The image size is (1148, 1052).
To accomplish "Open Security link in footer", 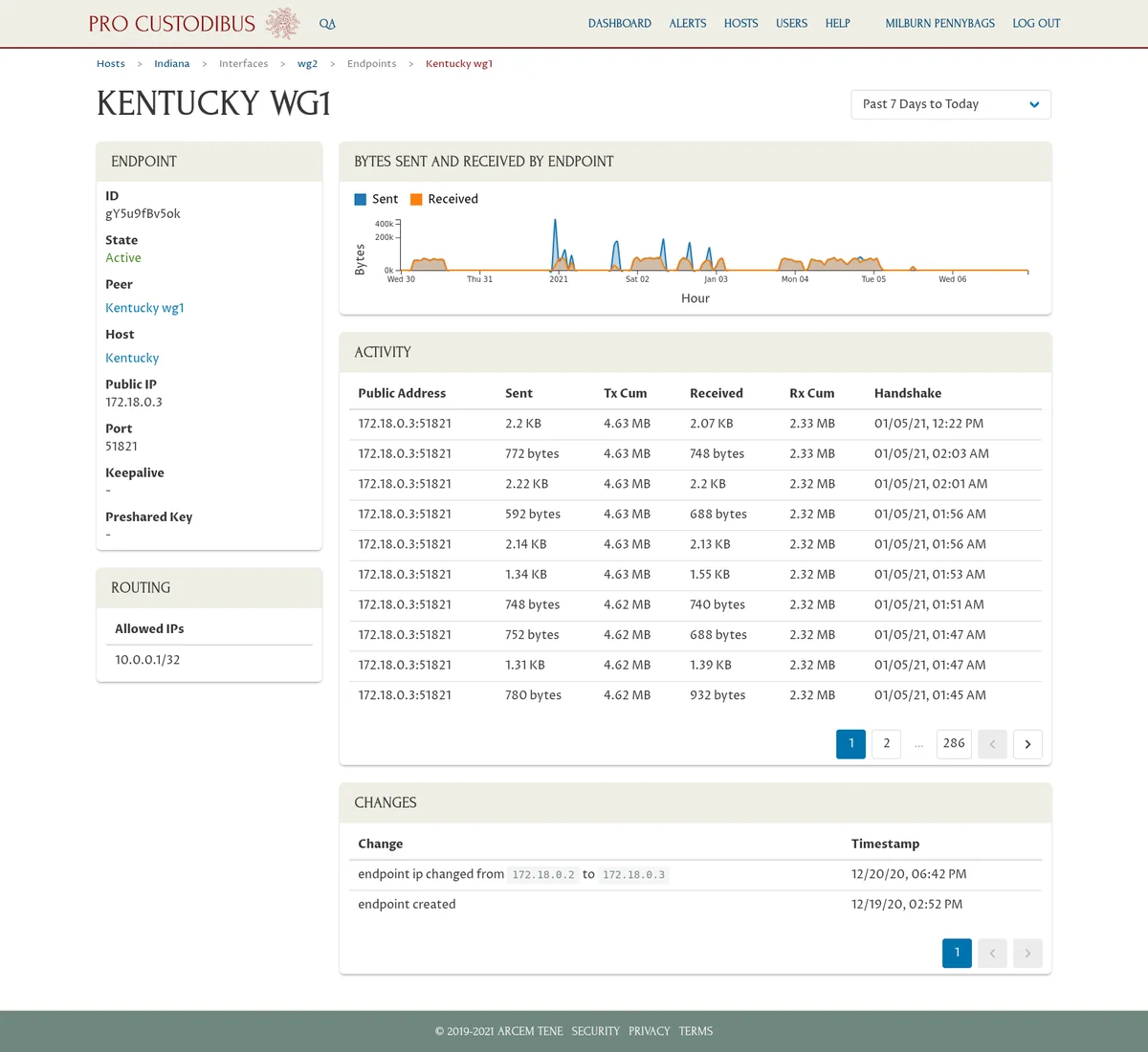I will tap(595, 1031).
